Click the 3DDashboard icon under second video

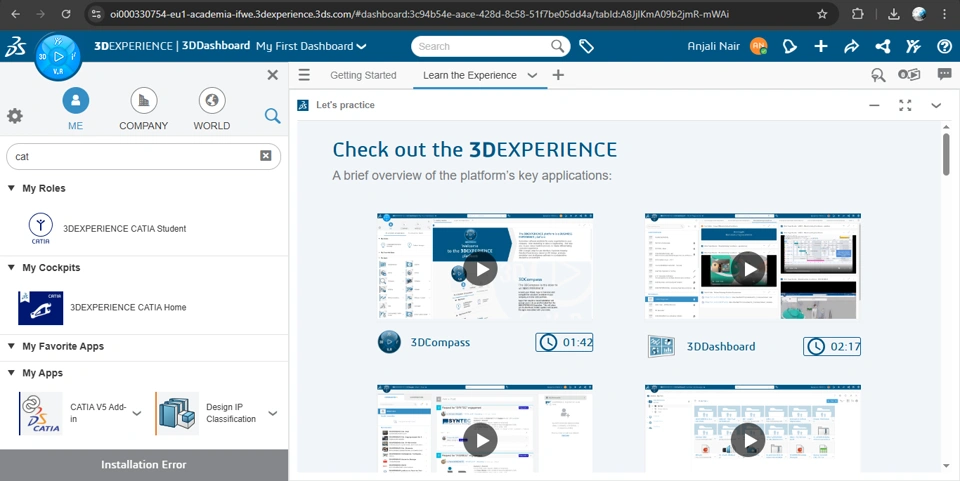(661, 346)
